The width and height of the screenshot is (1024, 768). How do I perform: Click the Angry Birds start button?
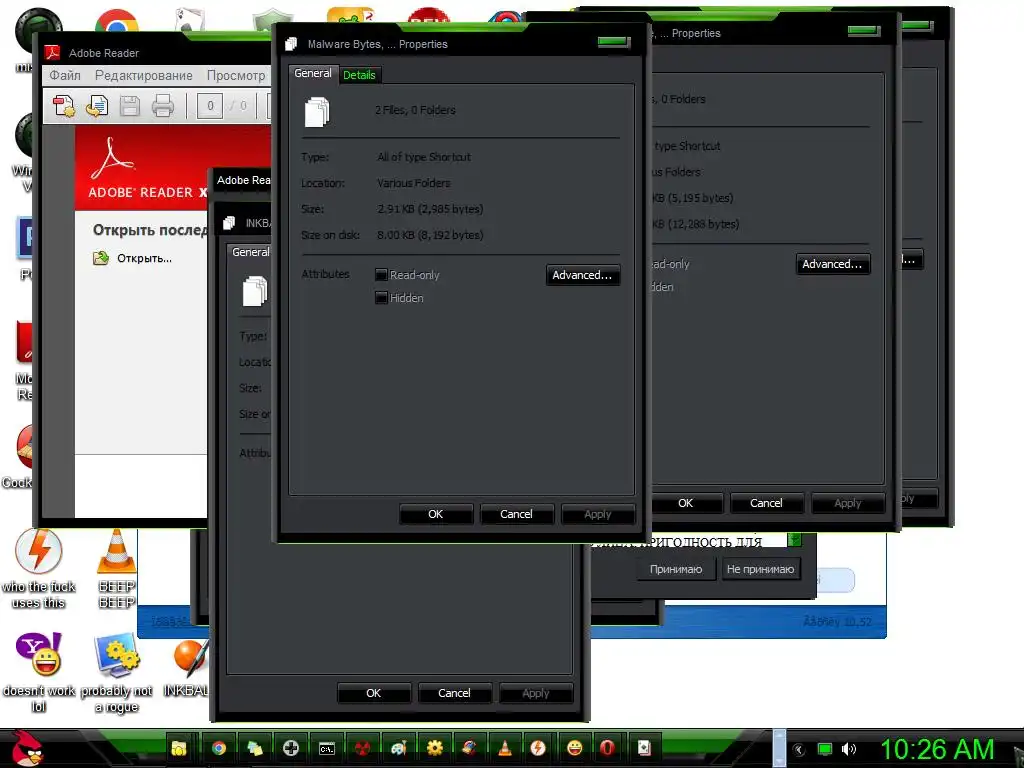[x=26, y=748]
